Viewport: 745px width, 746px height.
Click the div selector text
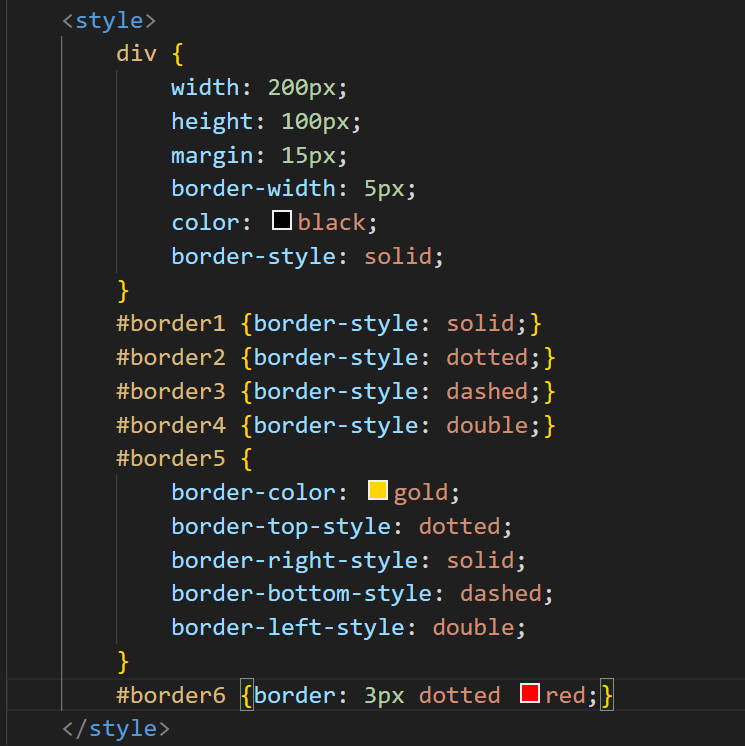[137, 53]
